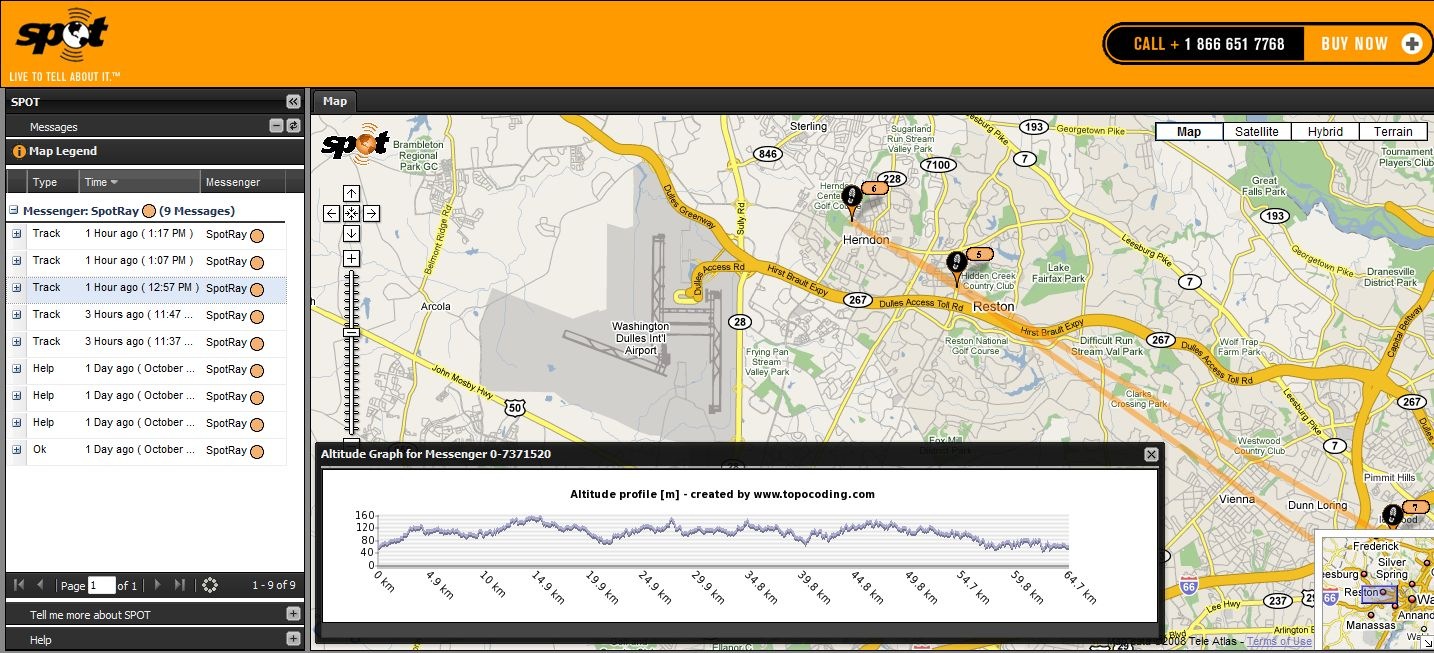The image size is (1434, 653).
Task: Go to last page of messages
Action: [x=180, y=585]
